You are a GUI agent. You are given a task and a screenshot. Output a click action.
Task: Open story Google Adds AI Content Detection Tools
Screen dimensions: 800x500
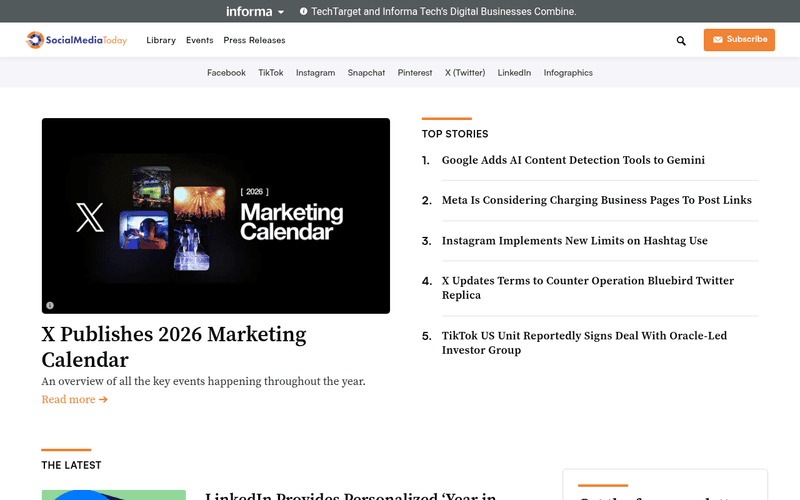pos(573,160)
